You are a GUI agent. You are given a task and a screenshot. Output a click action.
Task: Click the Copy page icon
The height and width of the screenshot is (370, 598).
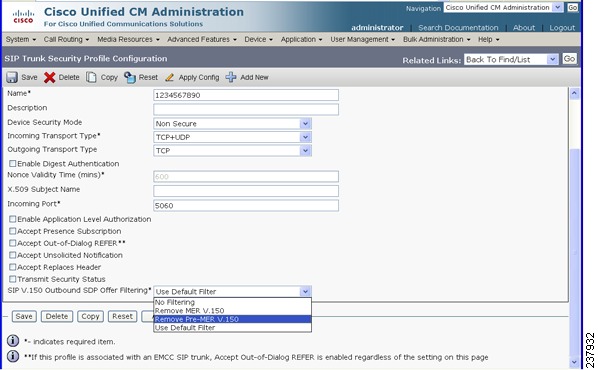point(91,77)
